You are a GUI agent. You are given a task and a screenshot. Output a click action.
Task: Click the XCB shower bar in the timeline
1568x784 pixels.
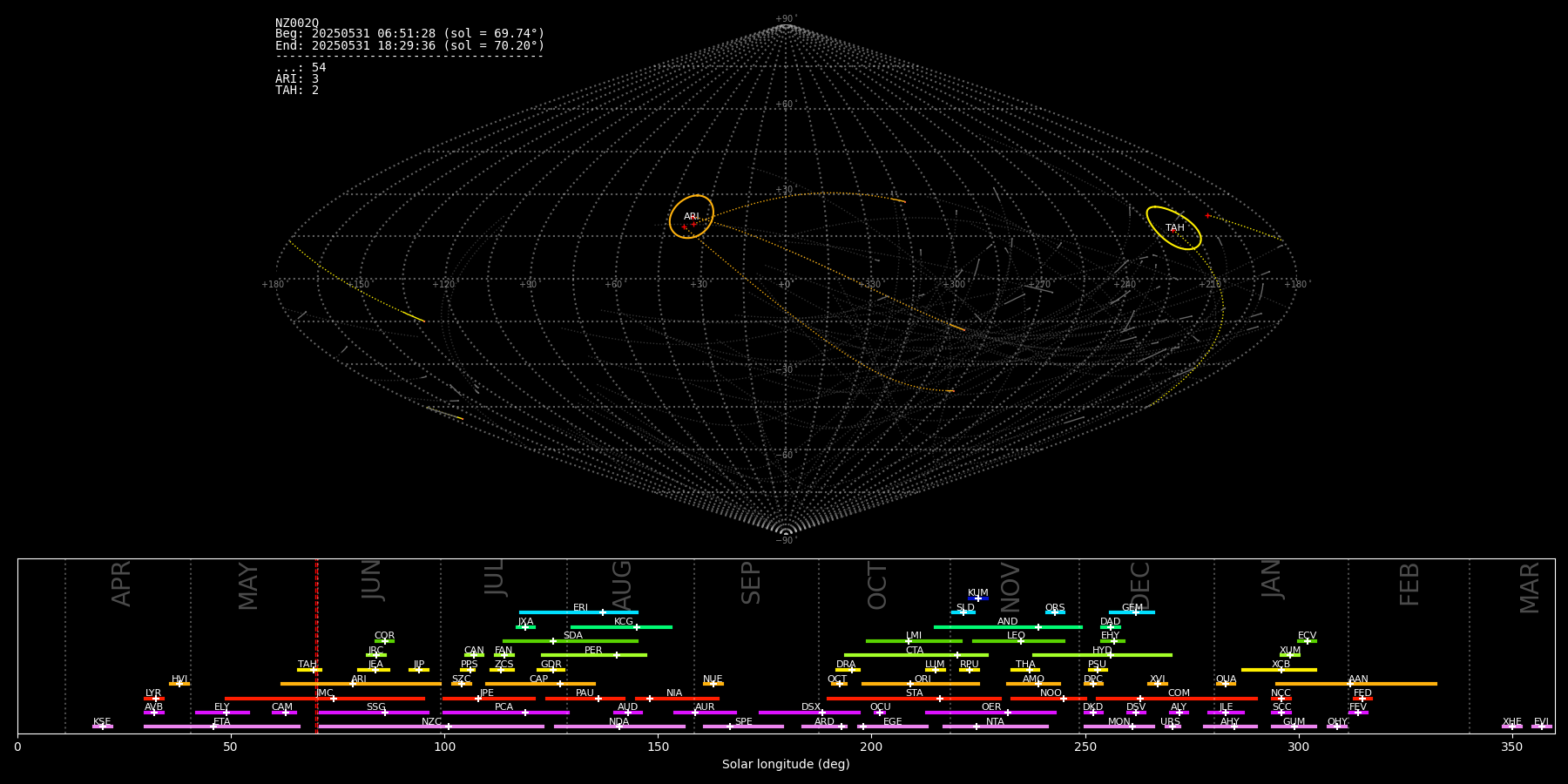(1279, 670)
